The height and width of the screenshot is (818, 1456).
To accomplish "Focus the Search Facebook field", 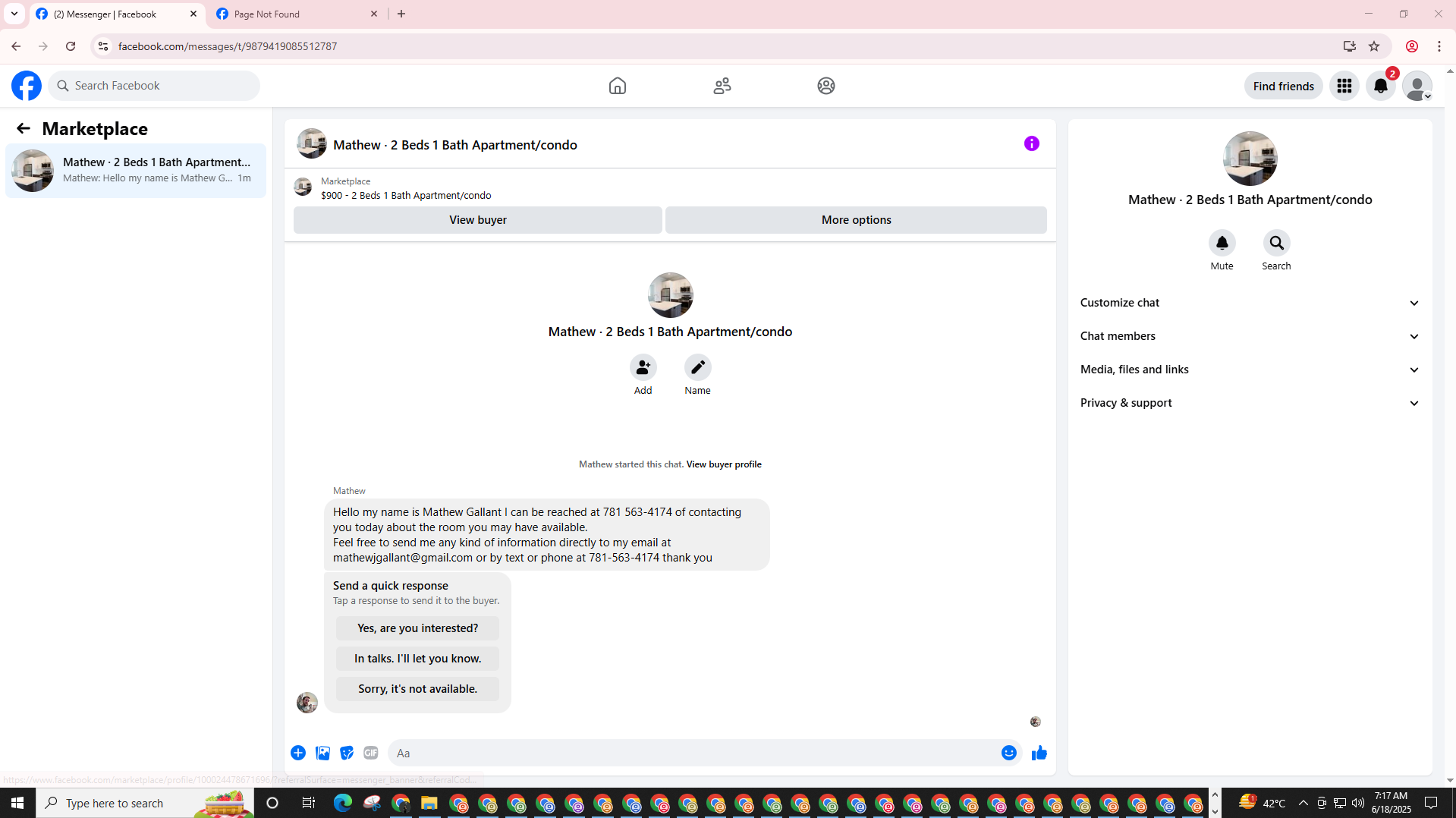I will coord(155,86).
